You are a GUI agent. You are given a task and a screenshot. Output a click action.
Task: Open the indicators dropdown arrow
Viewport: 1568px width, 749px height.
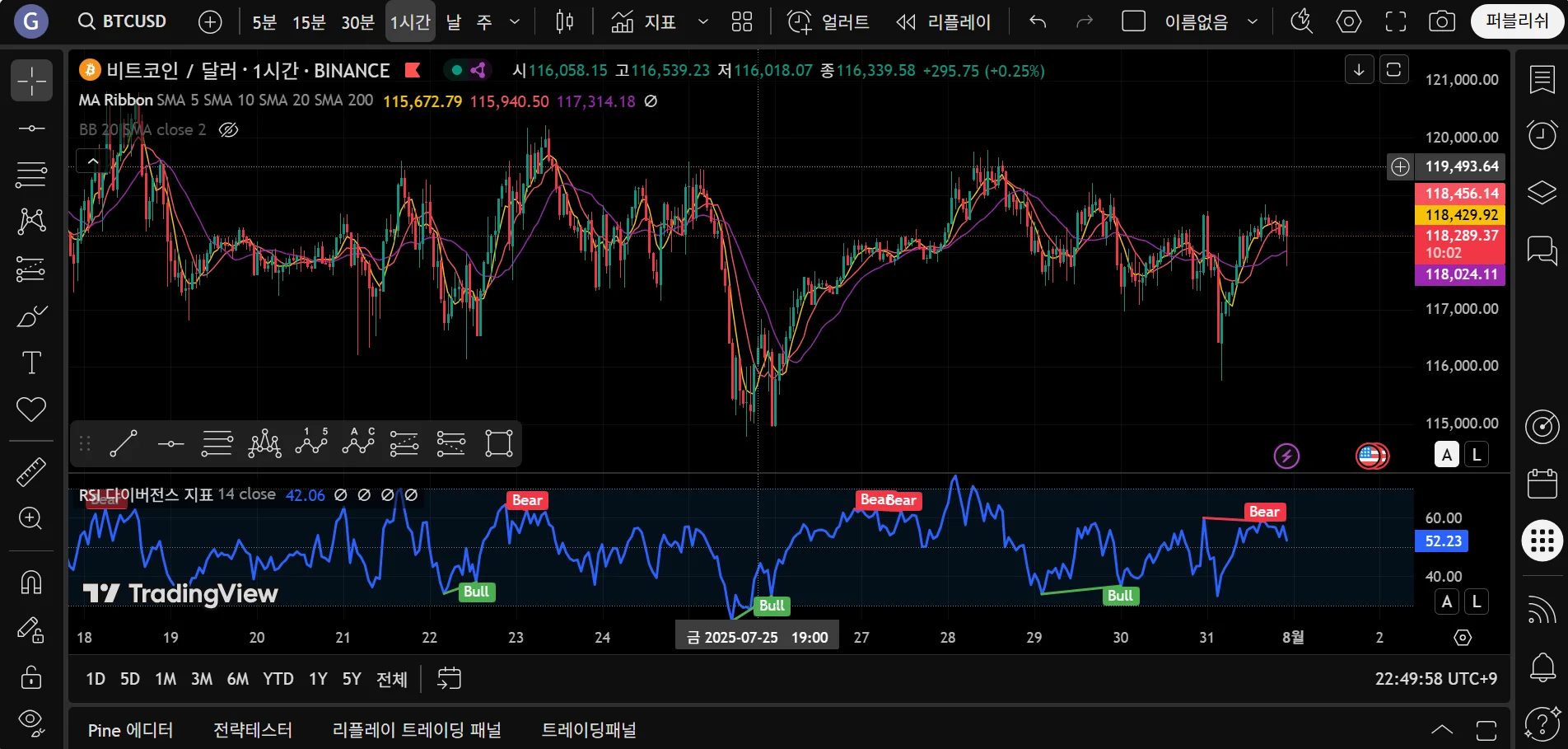tap(702, 21)
